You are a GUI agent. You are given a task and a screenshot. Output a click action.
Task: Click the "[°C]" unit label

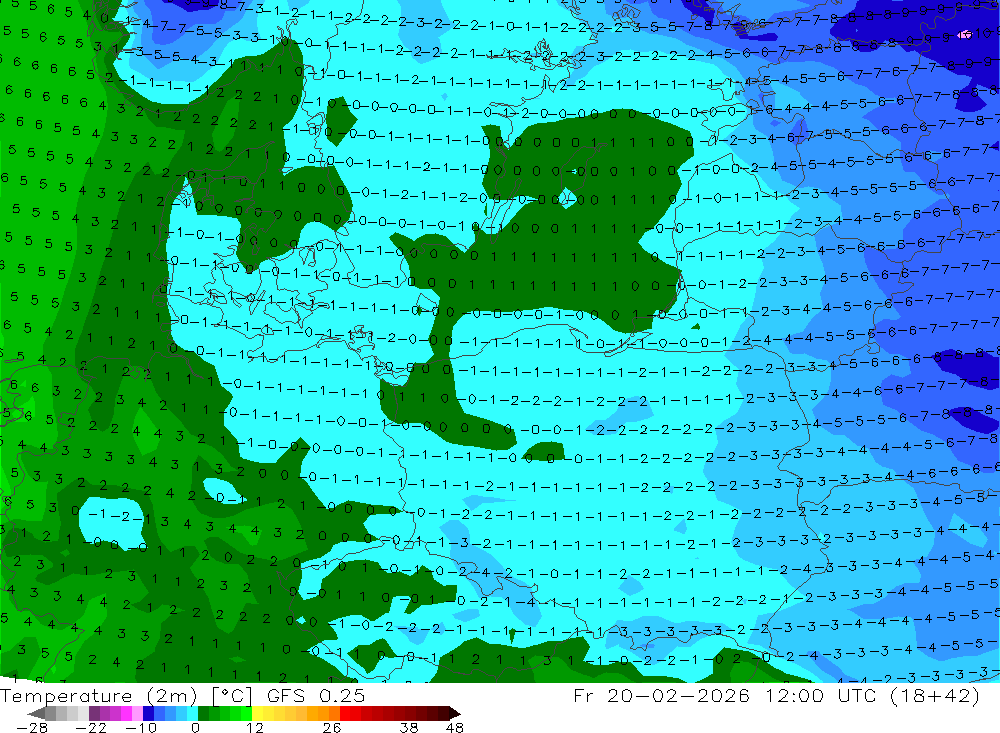(232, 696)
